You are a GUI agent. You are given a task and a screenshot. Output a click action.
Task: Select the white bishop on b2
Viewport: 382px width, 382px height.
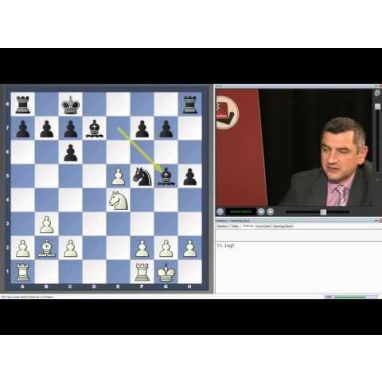tap(47, 248)
